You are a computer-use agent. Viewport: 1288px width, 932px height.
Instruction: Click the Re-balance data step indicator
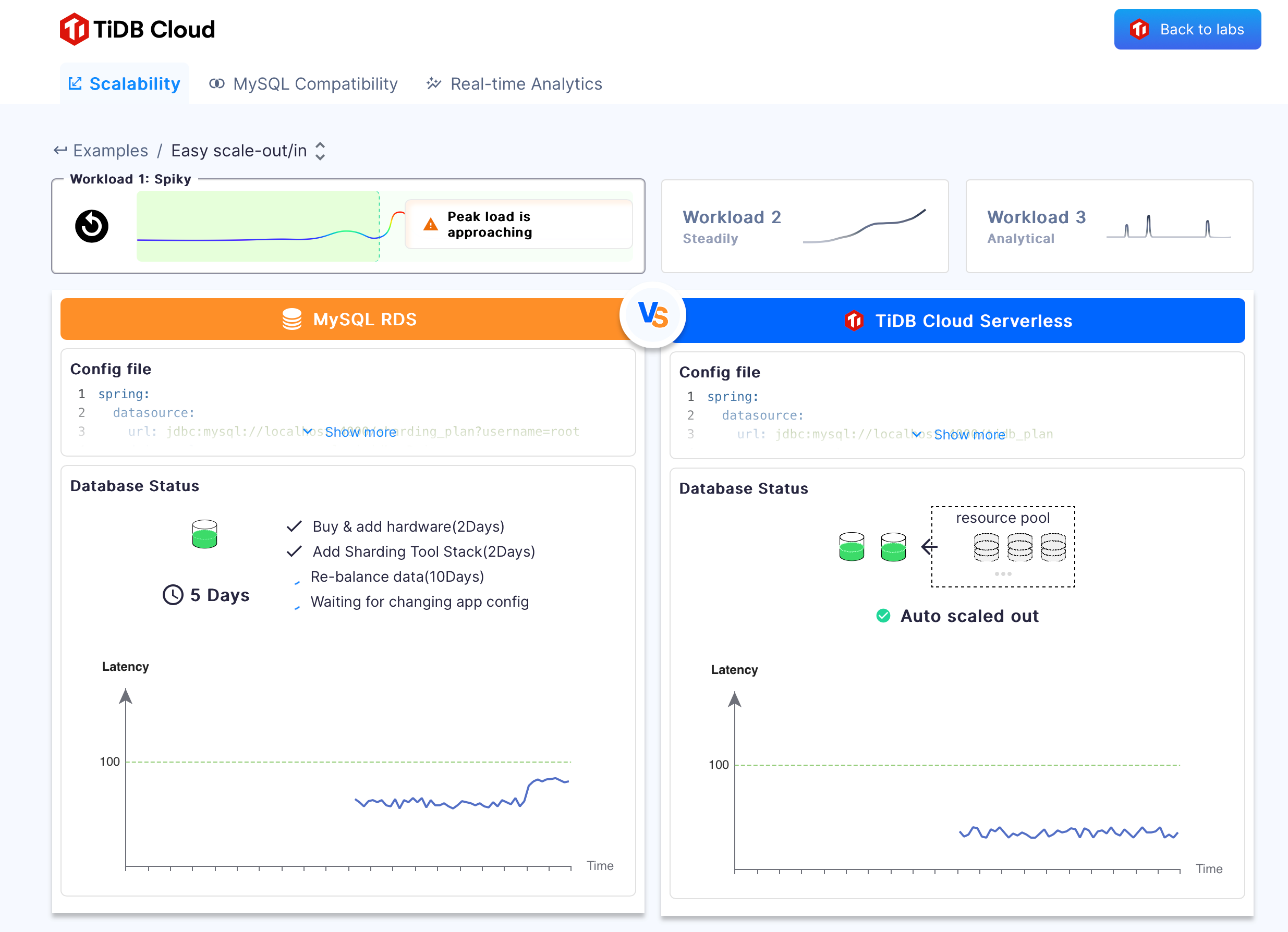coord(296,582)
